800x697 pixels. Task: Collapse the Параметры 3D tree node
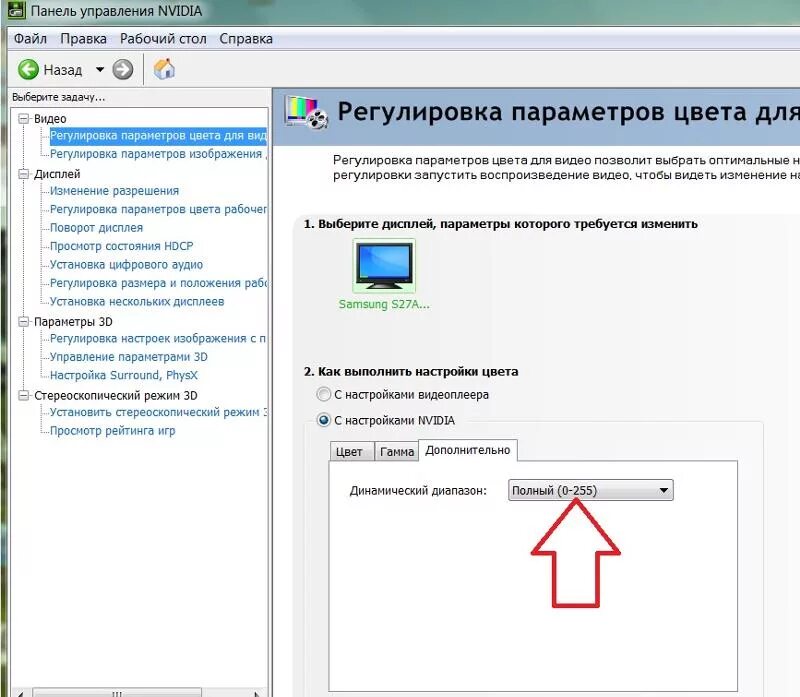click(x=23, y=321)
